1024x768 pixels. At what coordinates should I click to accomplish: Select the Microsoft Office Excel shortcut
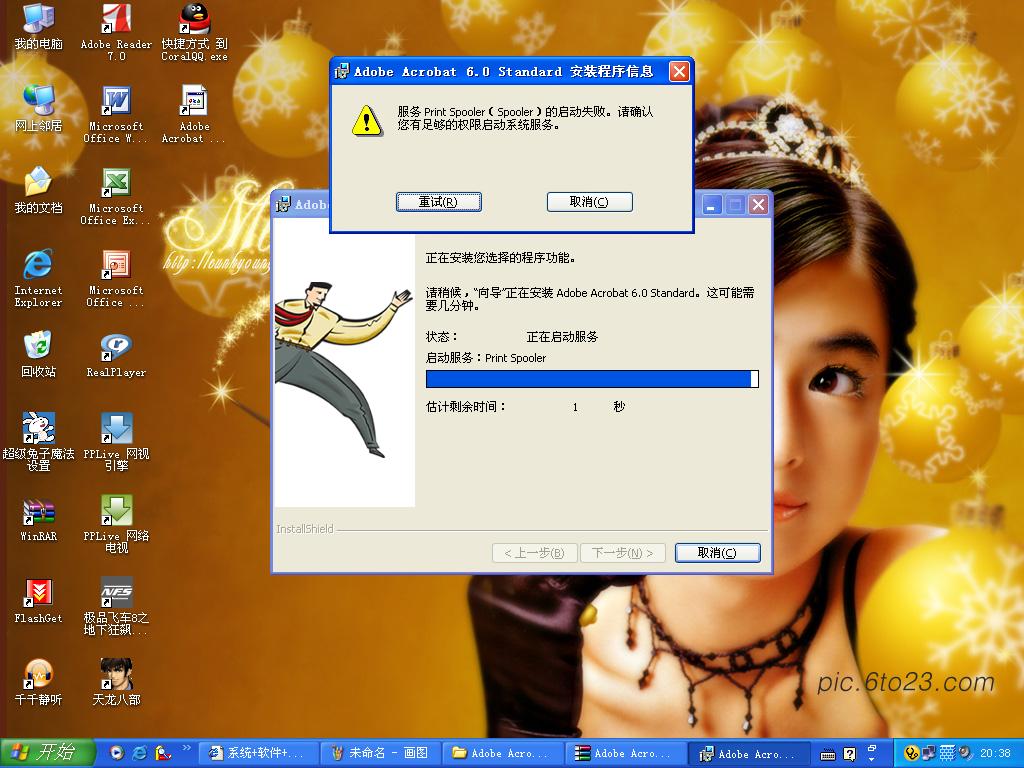tap(116, 197)
